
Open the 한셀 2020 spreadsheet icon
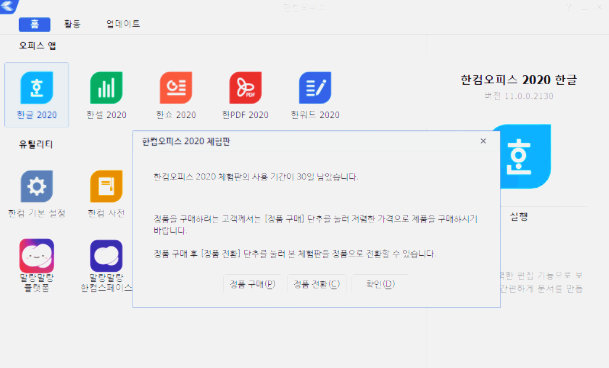pos(106,88)
